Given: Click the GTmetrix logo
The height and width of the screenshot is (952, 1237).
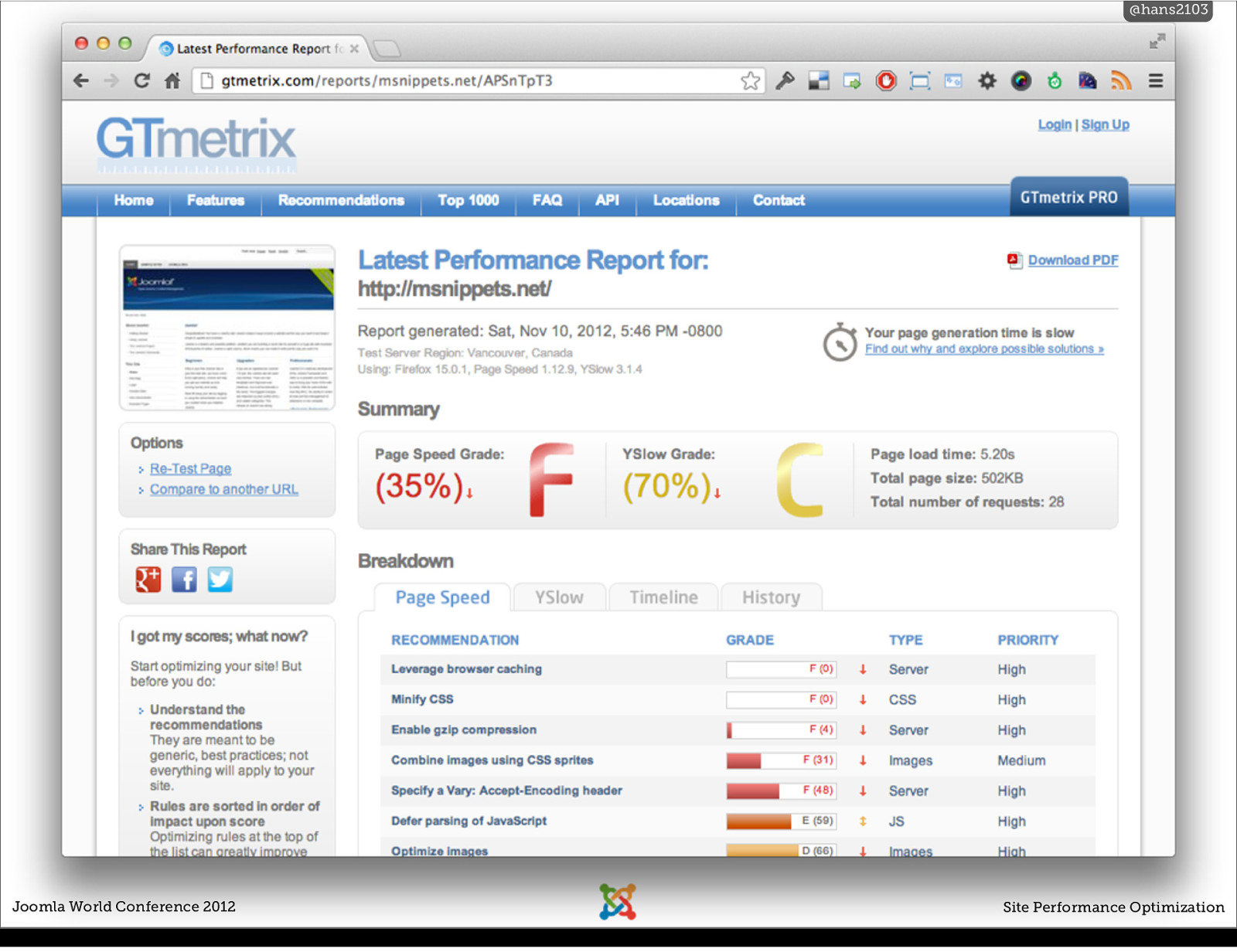Looking at the screenshot, I should tap(196, 144).
